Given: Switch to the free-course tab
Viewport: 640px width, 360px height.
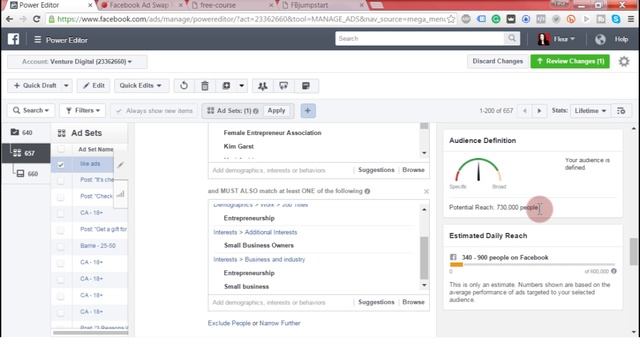Looking at the screenshot, I should tap(231, 5).
